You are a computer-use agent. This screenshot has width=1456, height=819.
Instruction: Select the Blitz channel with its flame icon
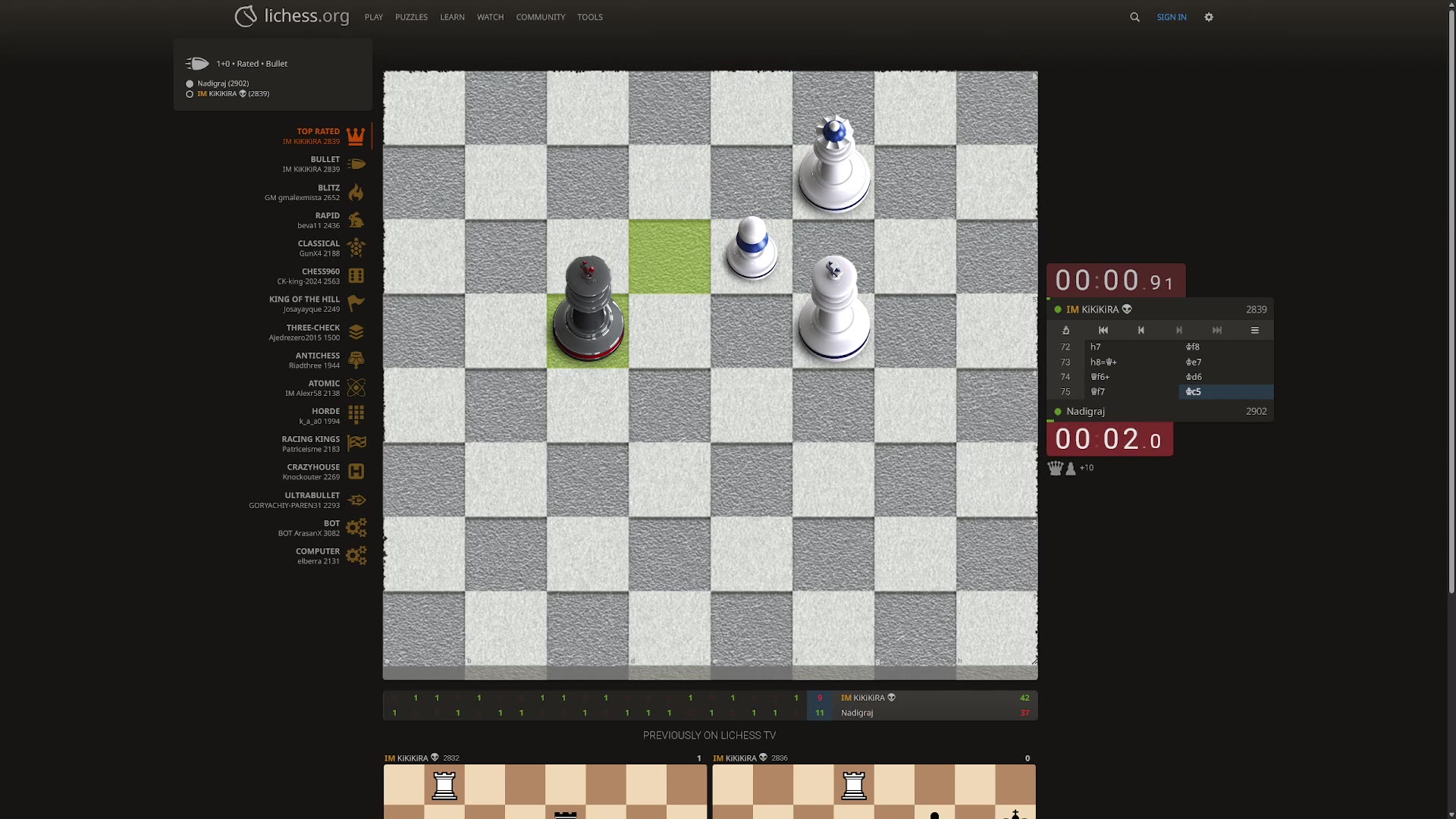click(356, 192)
